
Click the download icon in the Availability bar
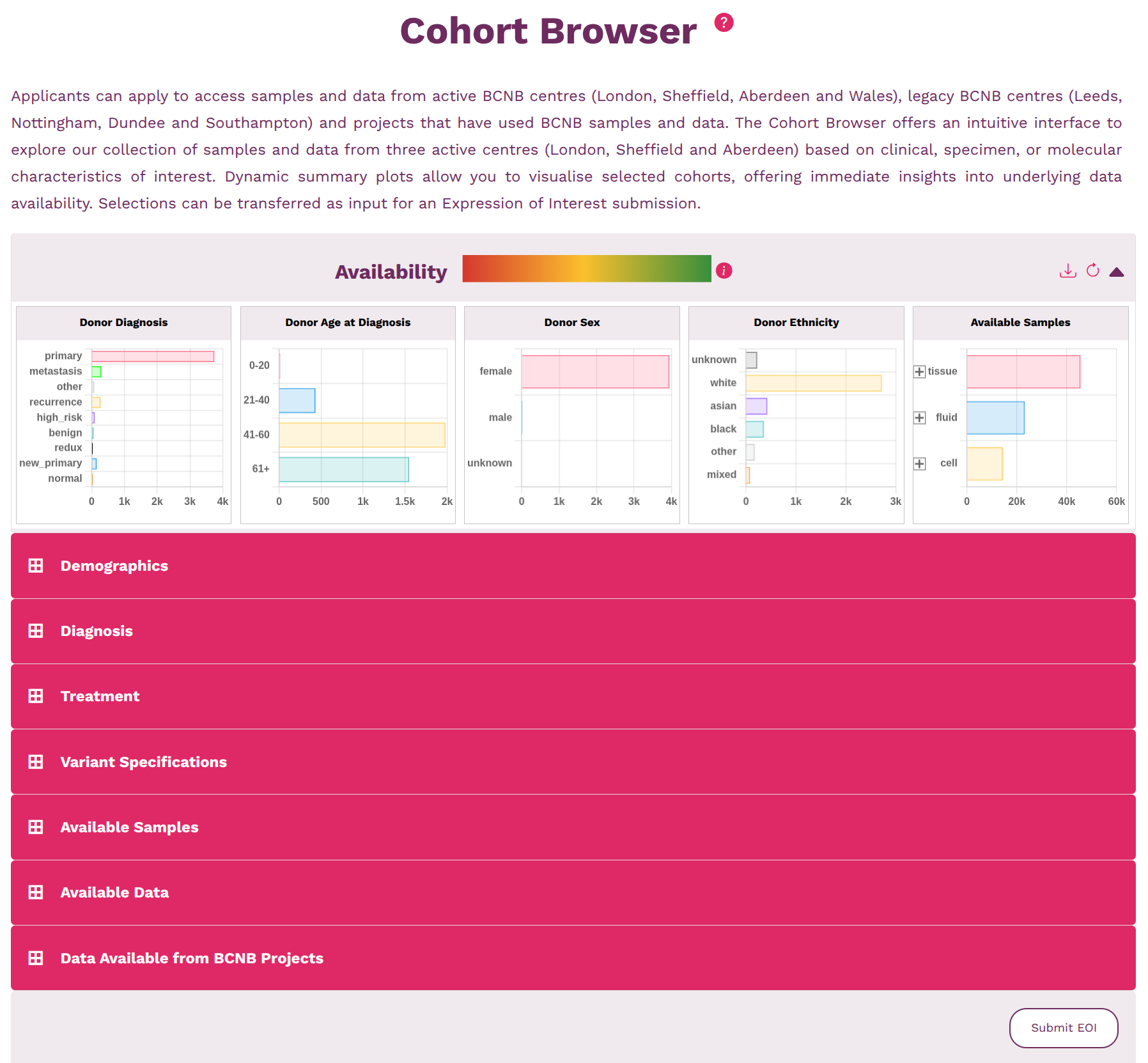click(1067, 270)
